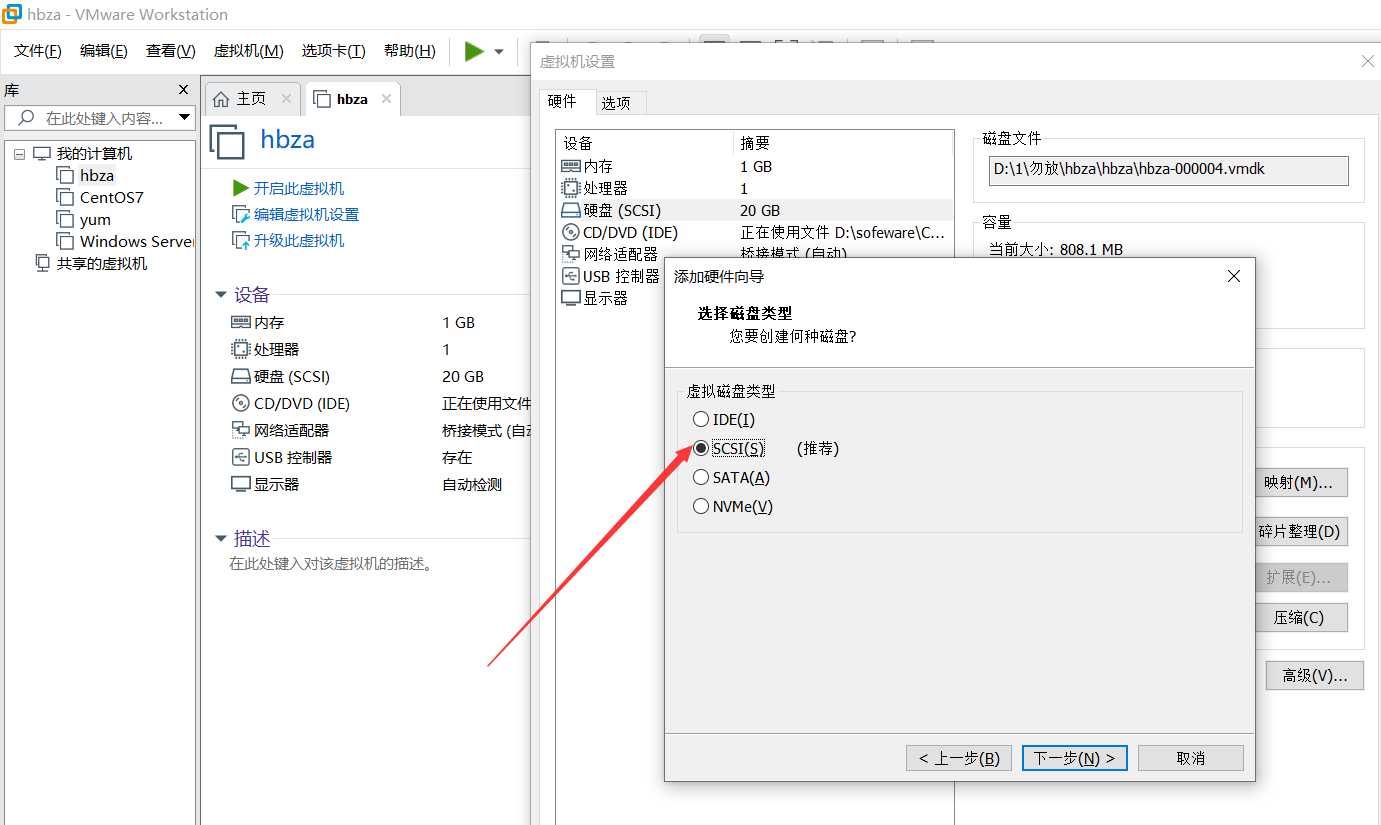Click the search magnifier icon in library box
This screenshot has height=825, width=1381.
26,118
